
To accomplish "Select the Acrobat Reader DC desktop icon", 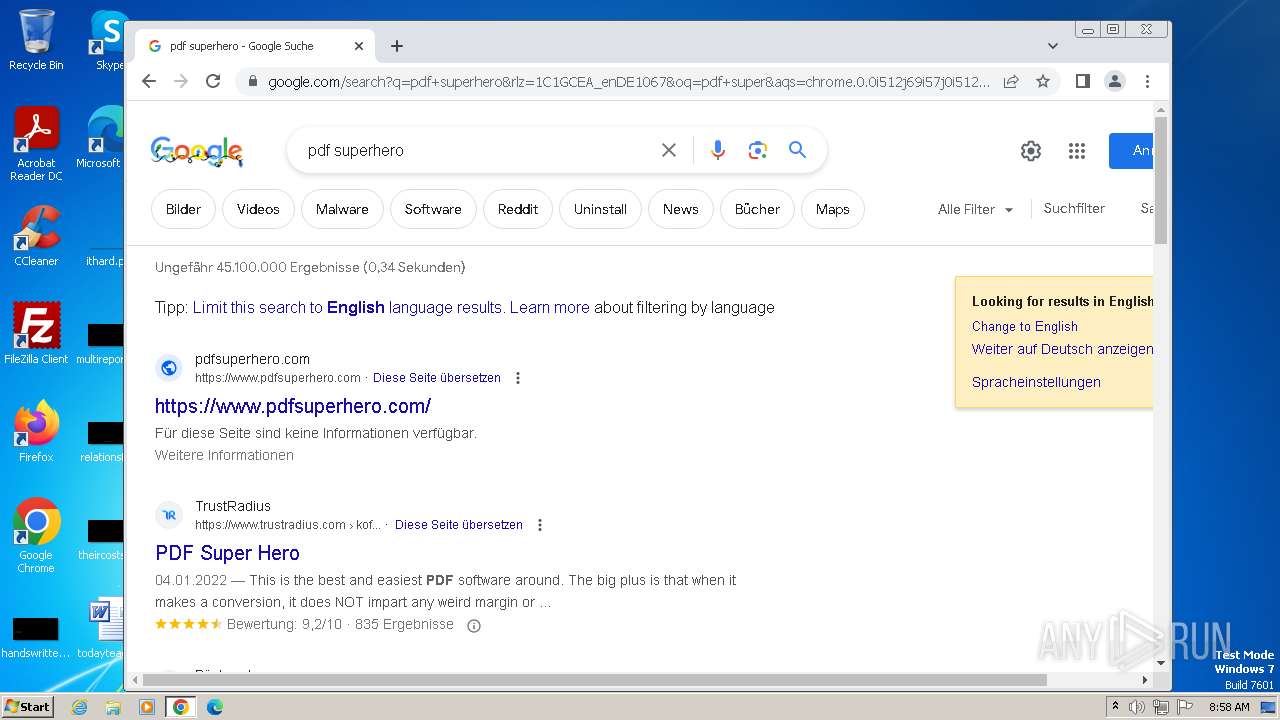I will click(36, 144).
